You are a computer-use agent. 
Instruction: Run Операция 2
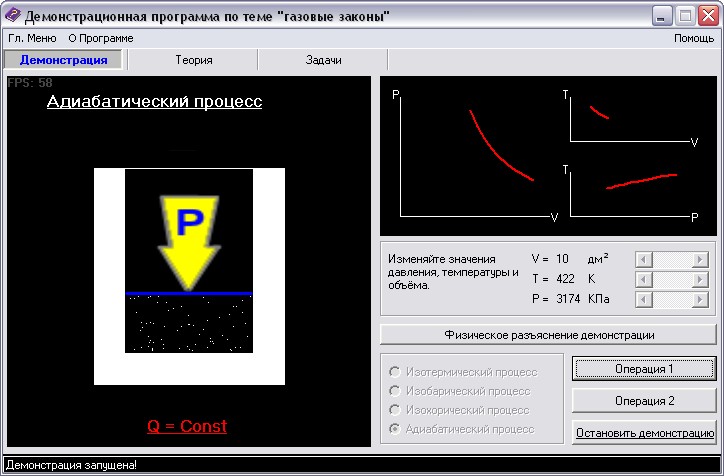pyautogui.click(x=644, y=401)
